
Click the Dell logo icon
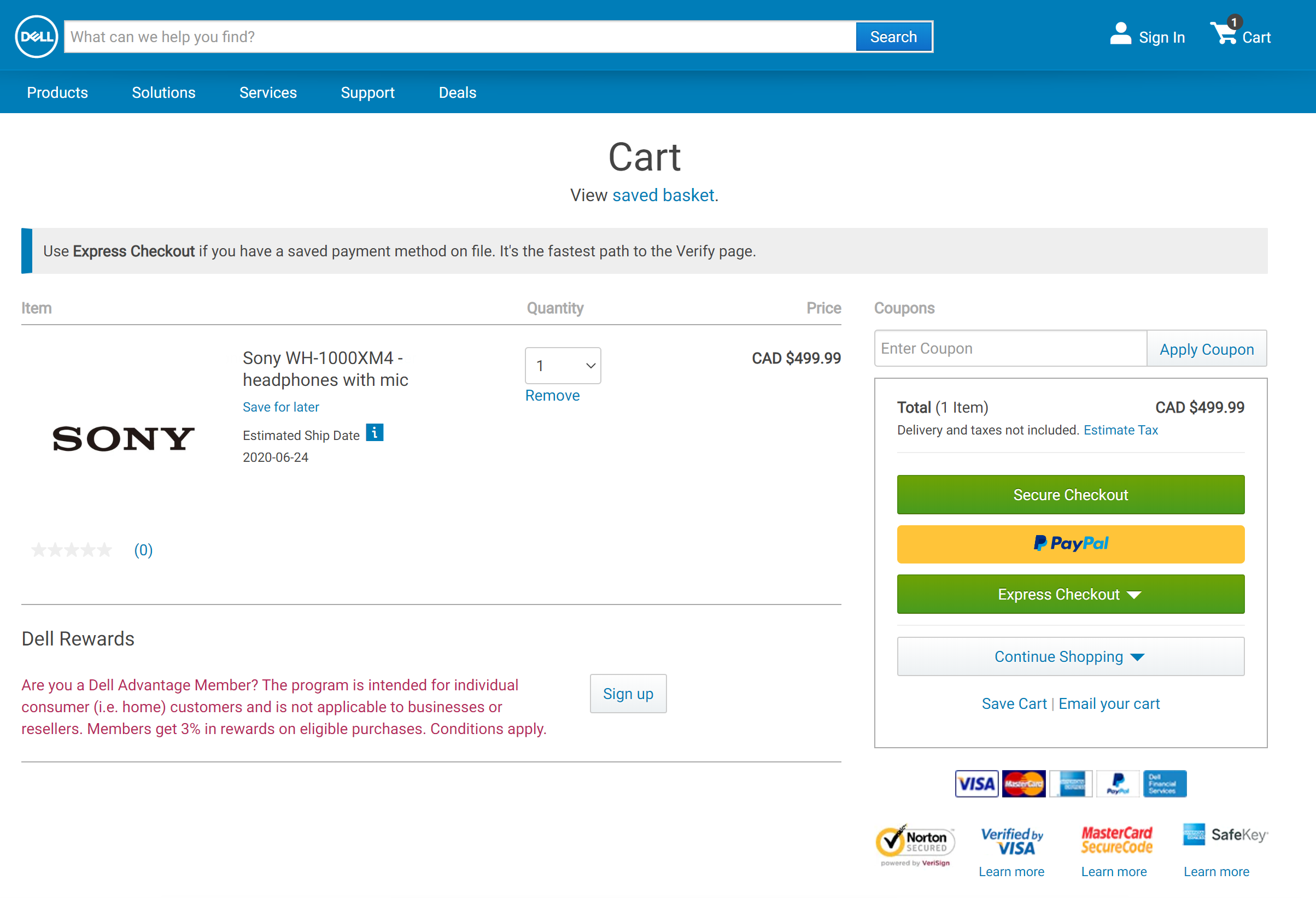(x=36, y=37)
